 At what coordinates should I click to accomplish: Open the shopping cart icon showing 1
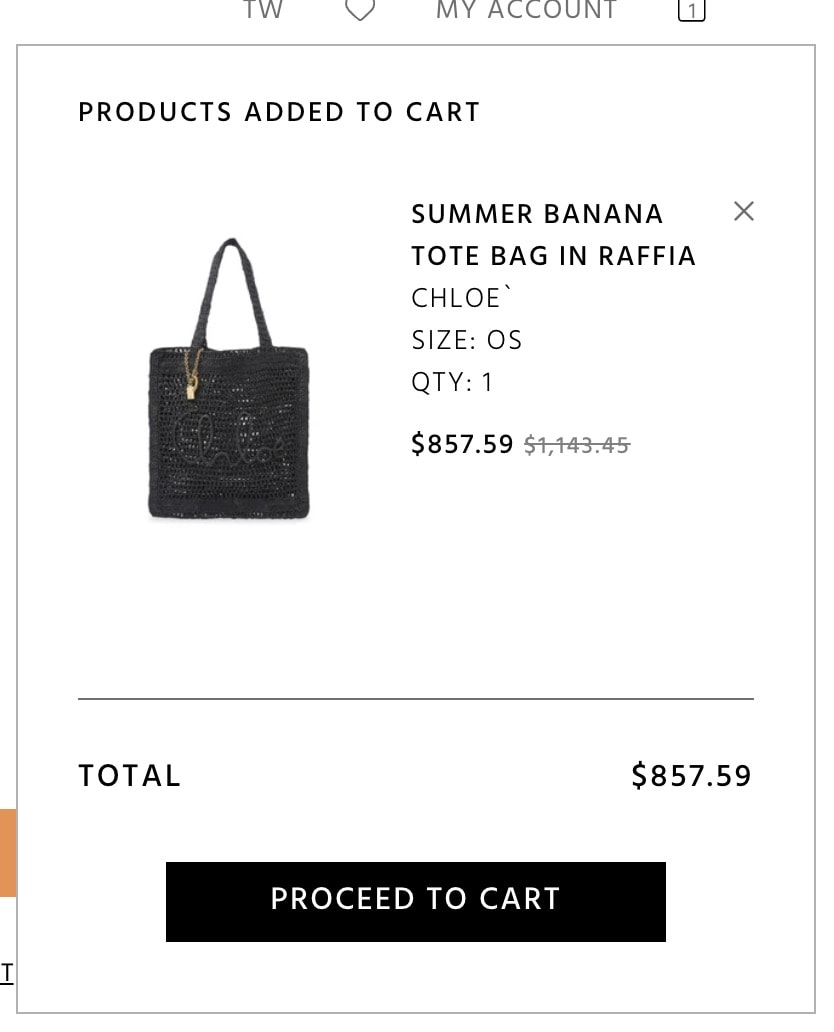[691, 10]
